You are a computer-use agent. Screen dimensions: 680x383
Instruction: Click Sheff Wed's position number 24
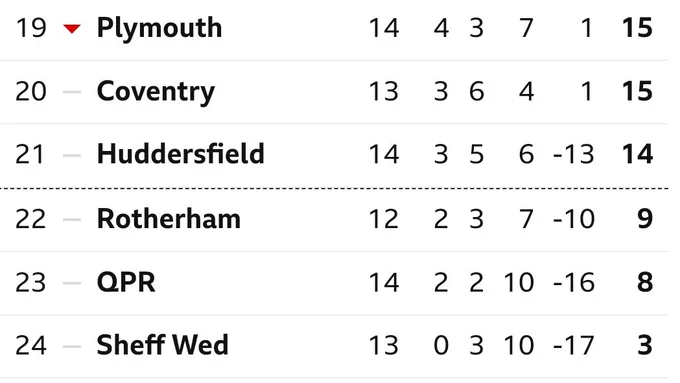[30, 346]
